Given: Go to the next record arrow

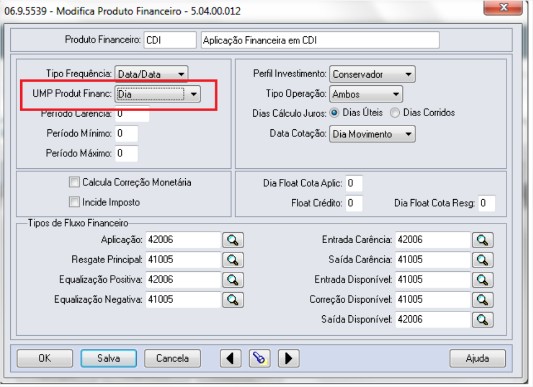Looking at the screenshot, I should click(289, 358).
